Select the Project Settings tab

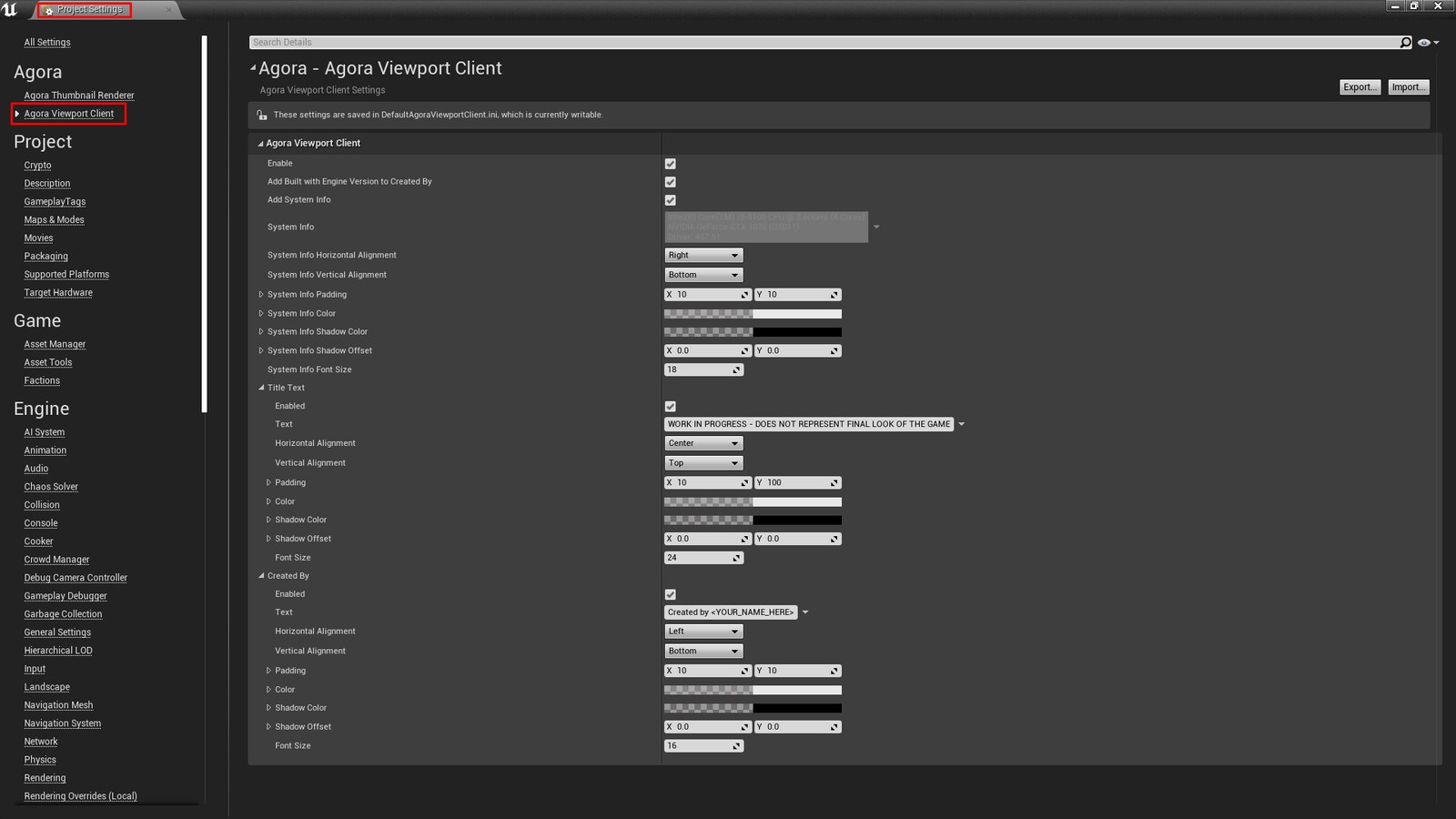click(89, 10)
